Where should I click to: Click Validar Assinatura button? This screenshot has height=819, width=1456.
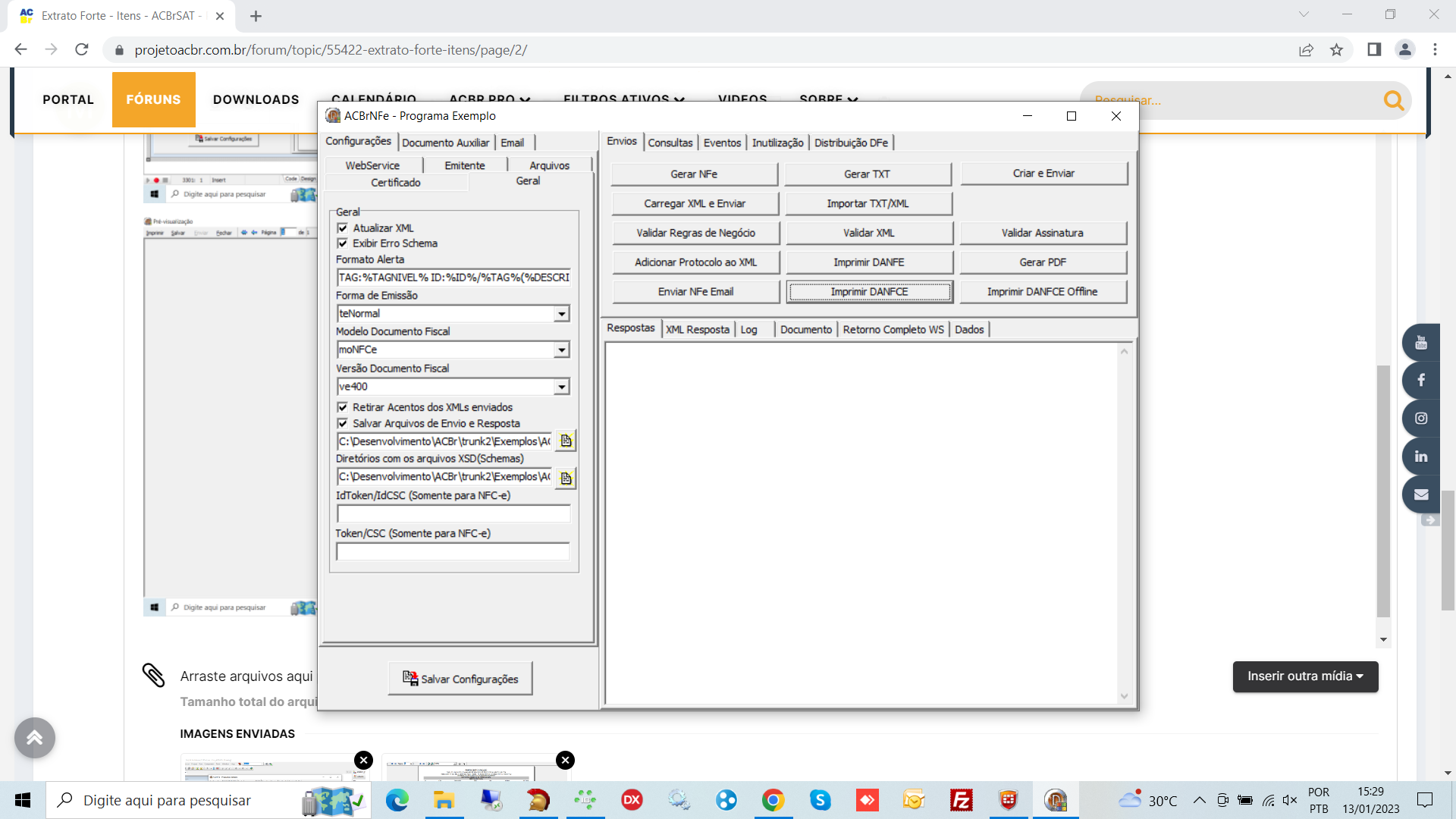tap(1043, 233)
